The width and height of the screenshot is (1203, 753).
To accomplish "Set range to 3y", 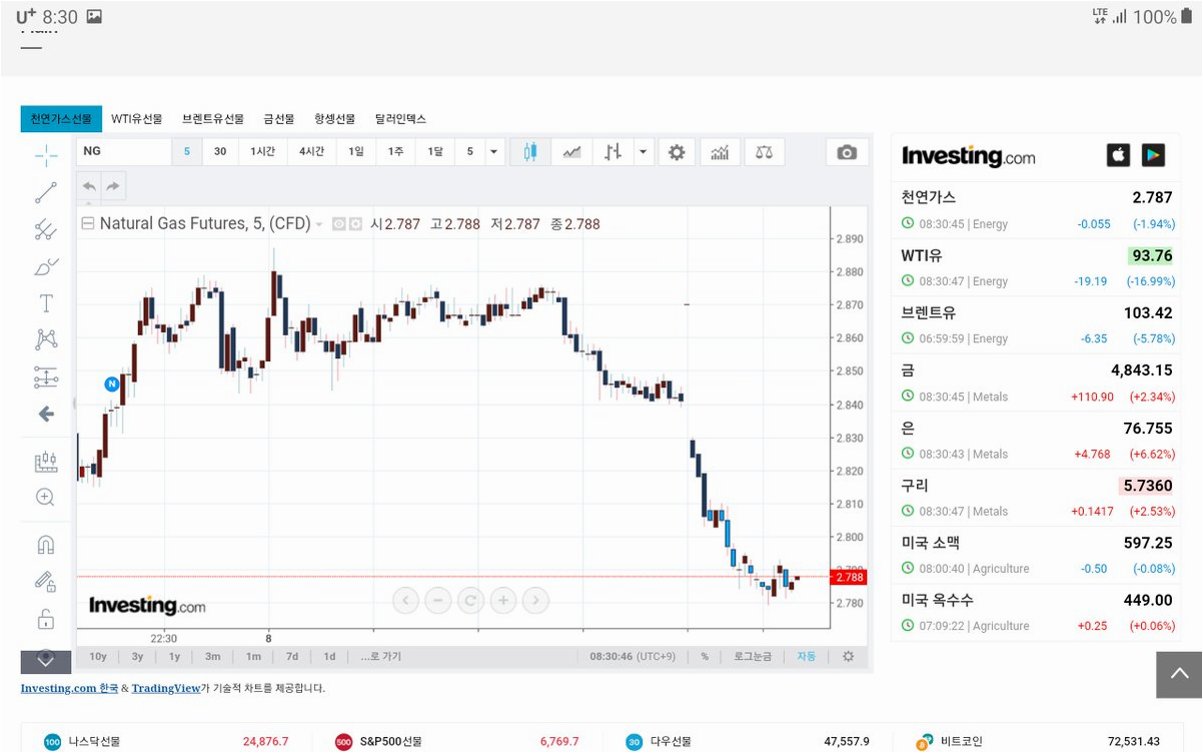I will pos(137,656).
